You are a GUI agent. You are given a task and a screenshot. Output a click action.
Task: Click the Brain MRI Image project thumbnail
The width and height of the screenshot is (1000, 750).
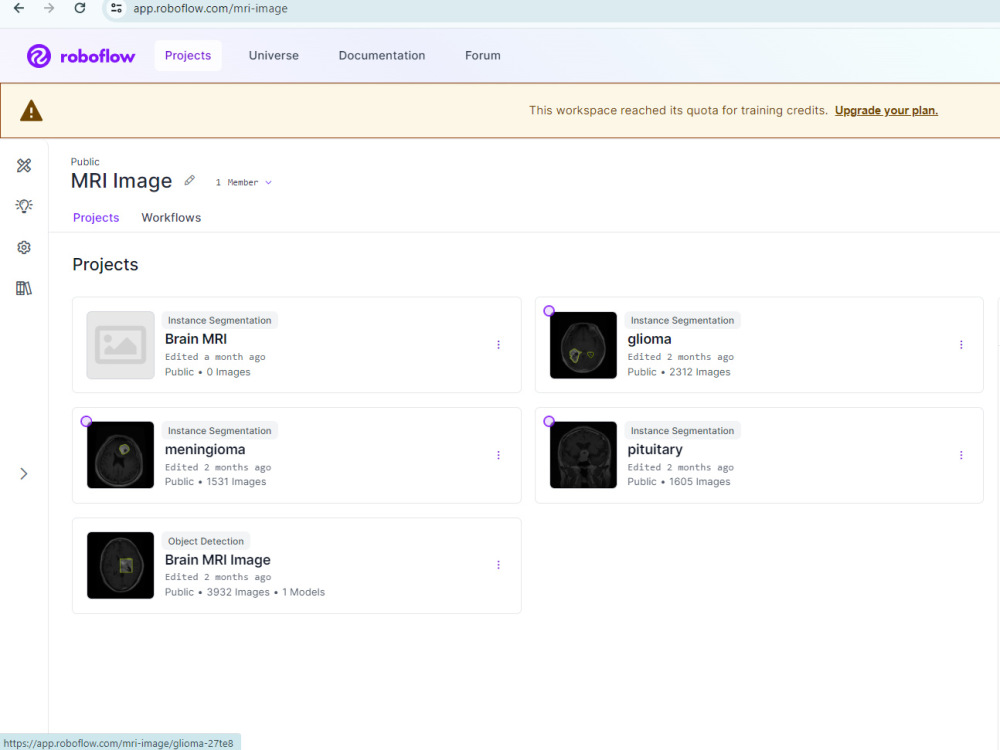pos(121,566)
